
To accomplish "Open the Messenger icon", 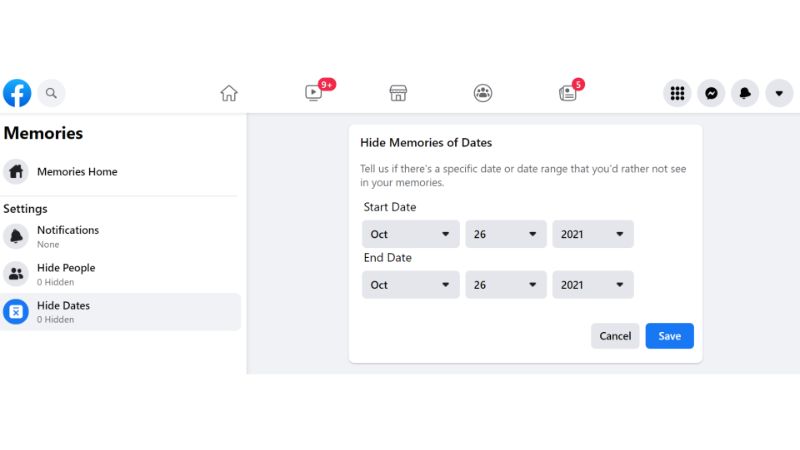I will (711, 93).
